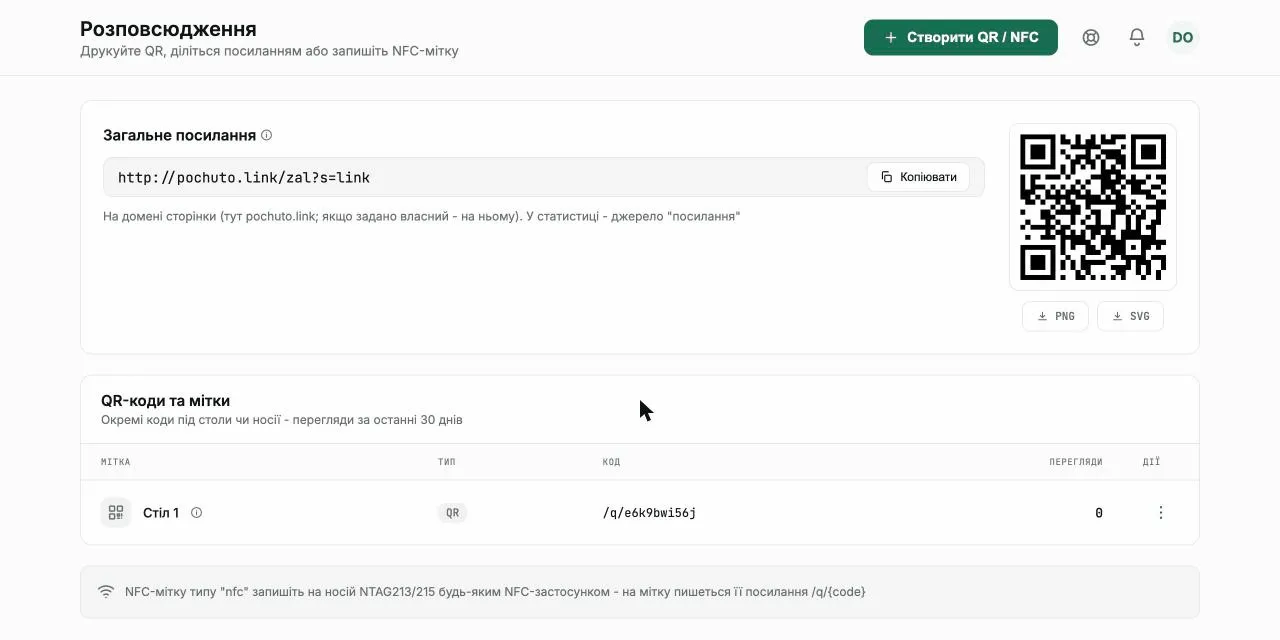Click the Стіл 1 label name
This screenshot has width=1280, height=640.
click(161, 513)
